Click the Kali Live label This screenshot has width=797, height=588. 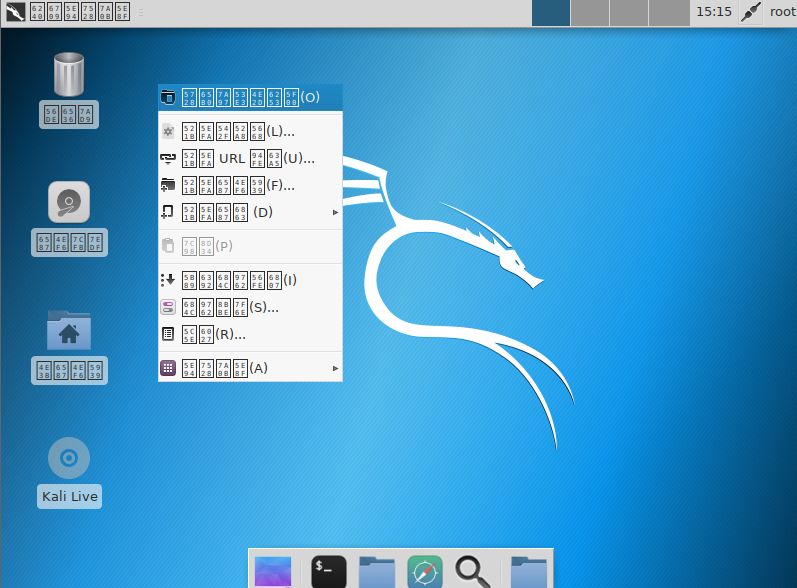click(70, 497)
